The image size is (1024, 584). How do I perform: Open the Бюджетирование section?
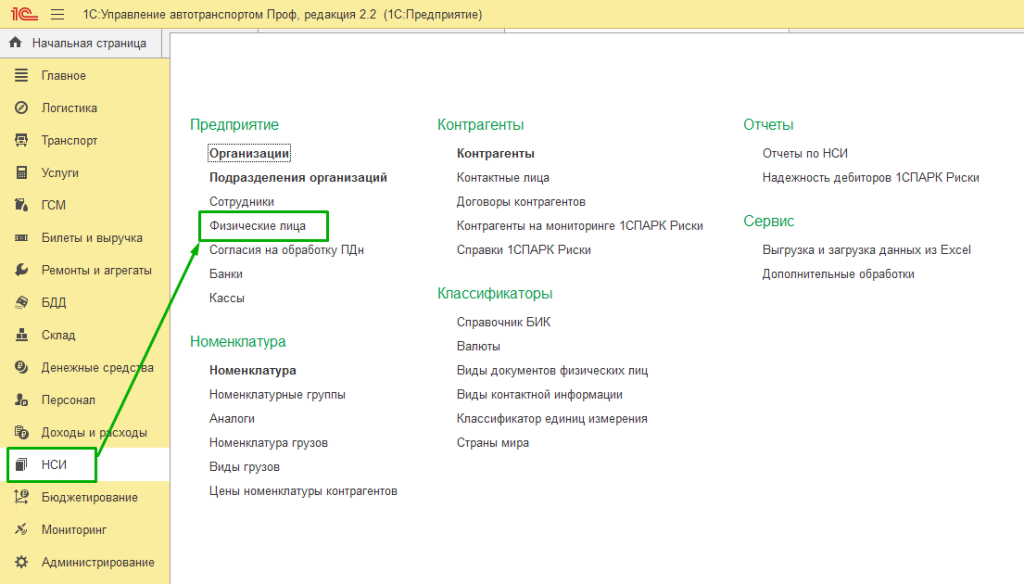click(x=89, y=497)
